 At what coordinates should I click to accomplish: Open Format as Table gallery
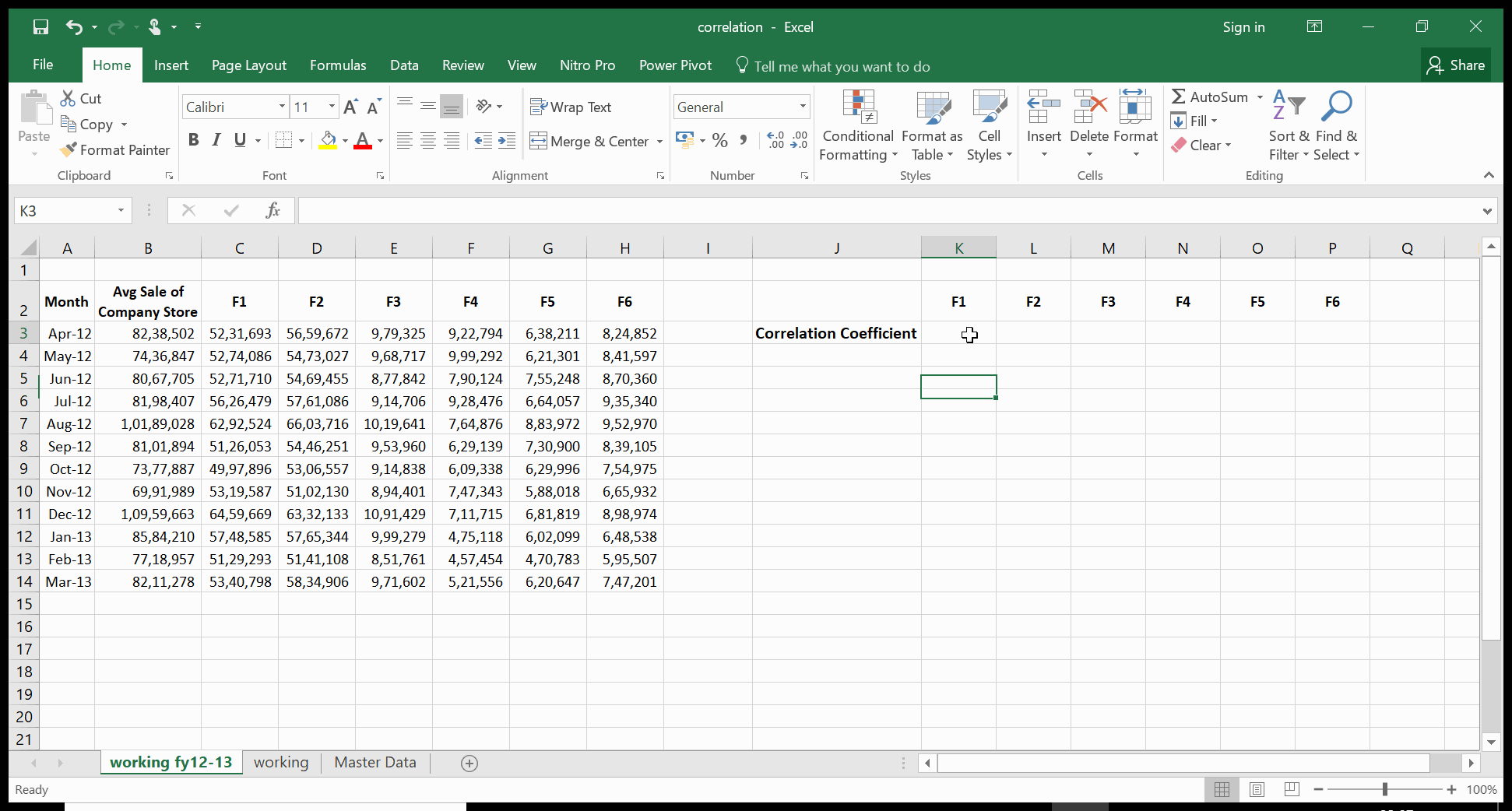(933, 126)
